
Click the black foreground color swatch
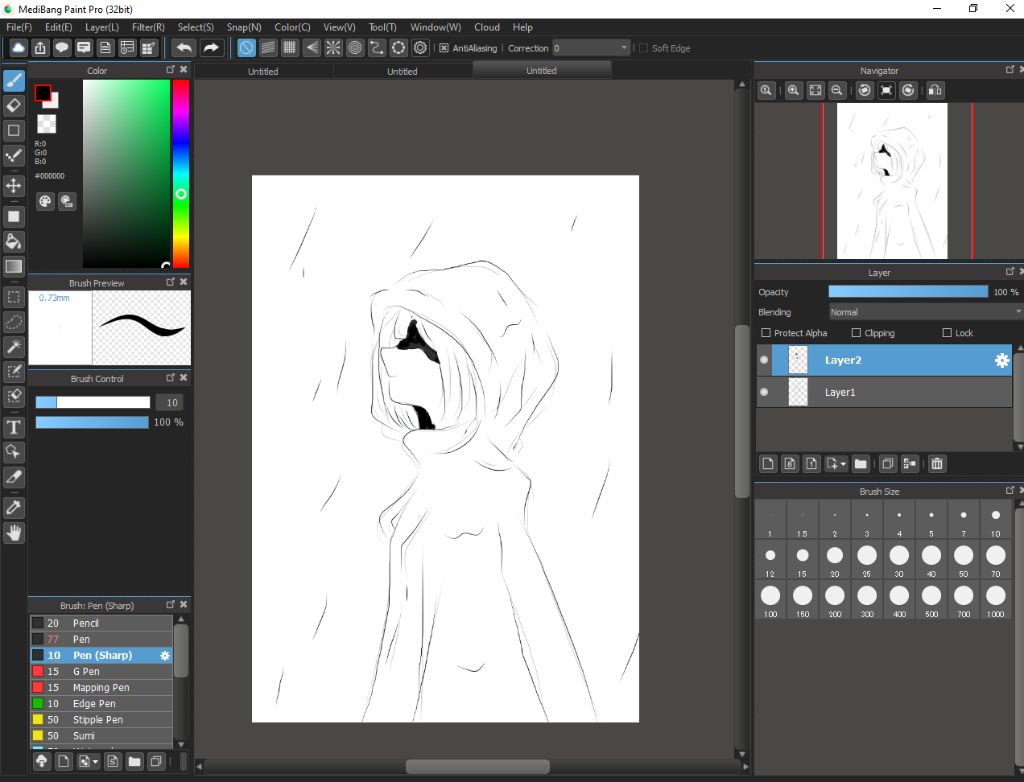(43, 93)
